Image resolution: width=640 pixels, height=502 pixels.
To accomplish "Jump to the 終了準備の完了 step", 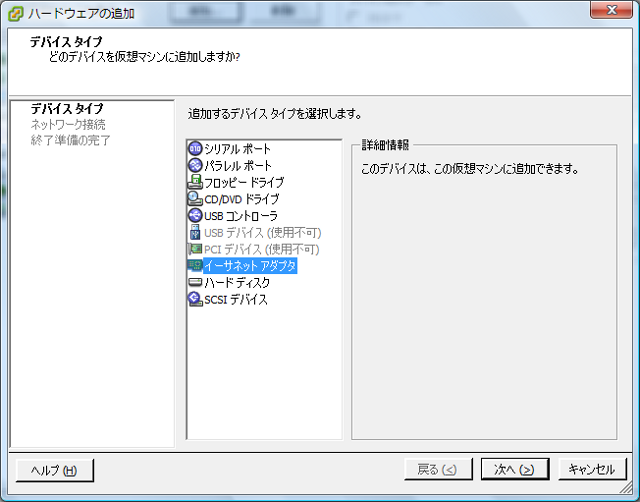I will click(x=70, y=140).
